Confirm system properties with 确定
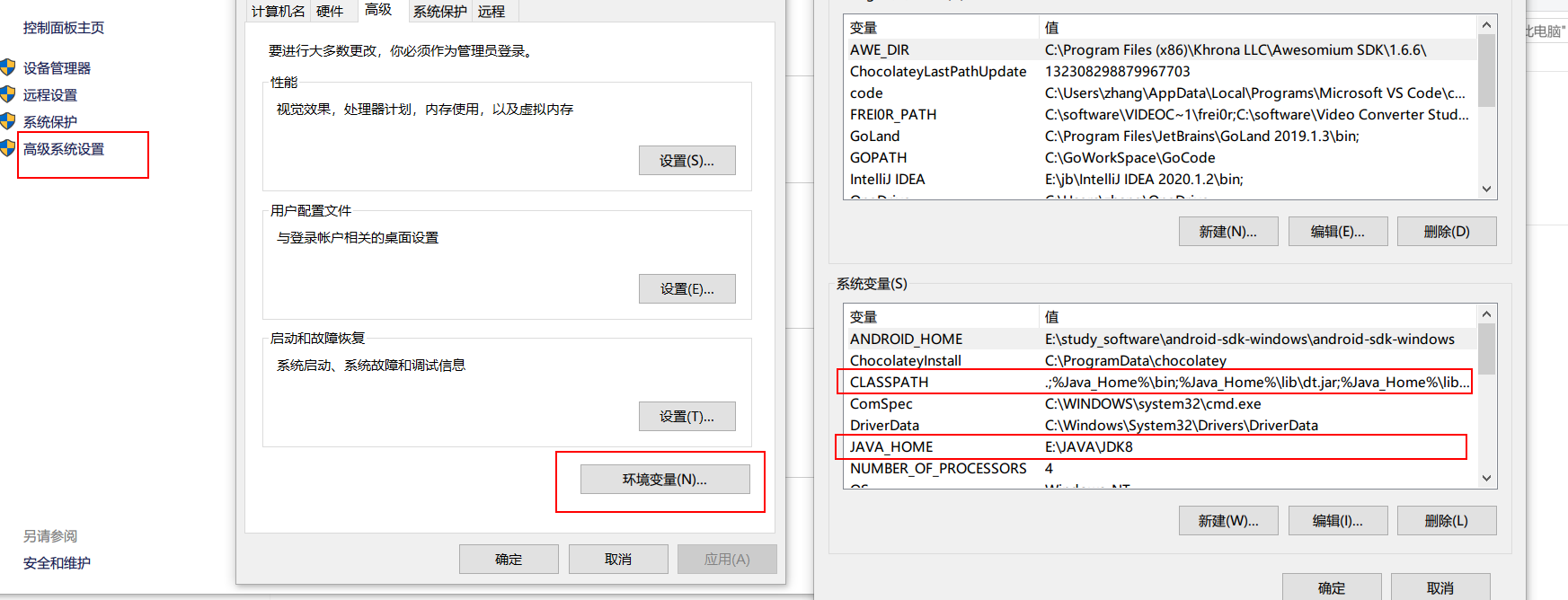Image resolution: width=1568 pixels, height=600 pixels. [509, 559]
